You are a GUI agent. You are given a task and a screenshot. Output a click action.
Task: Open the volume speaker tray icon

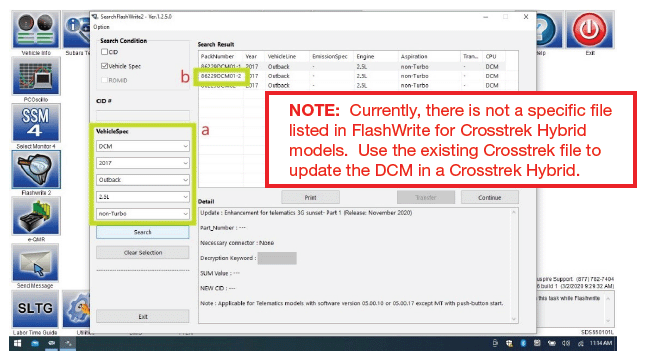pyautogui.click(x=566, y=343)
